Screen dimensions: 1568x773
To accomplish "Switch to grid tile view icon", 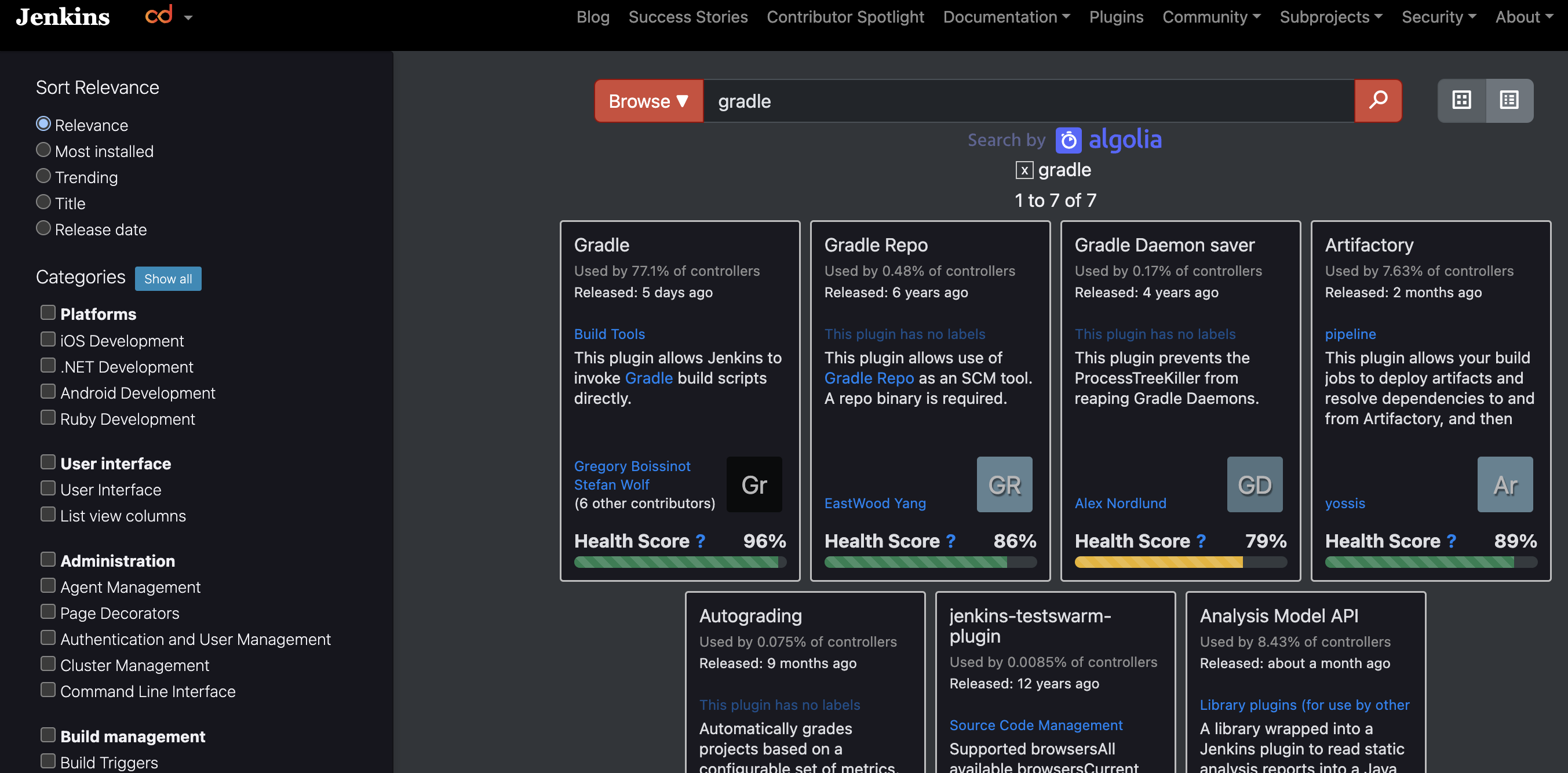I will point(1461,100).
